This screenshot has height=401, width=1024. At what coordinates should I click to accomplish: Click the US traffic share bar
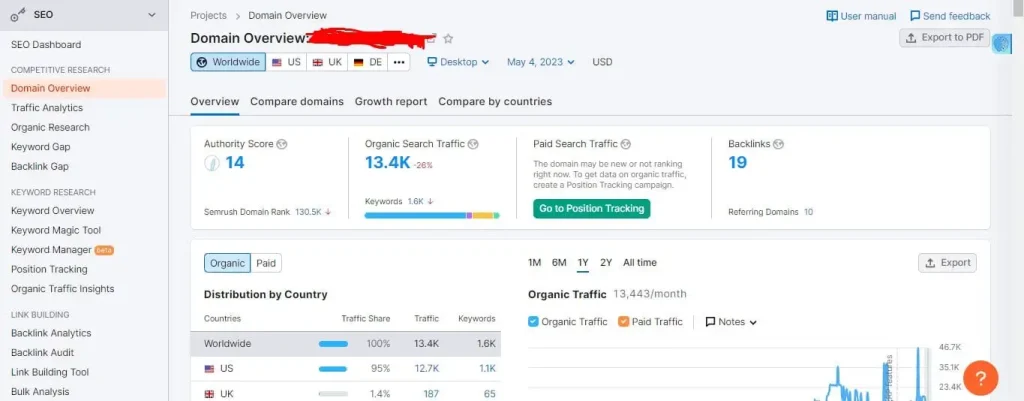tap(333, 368)
